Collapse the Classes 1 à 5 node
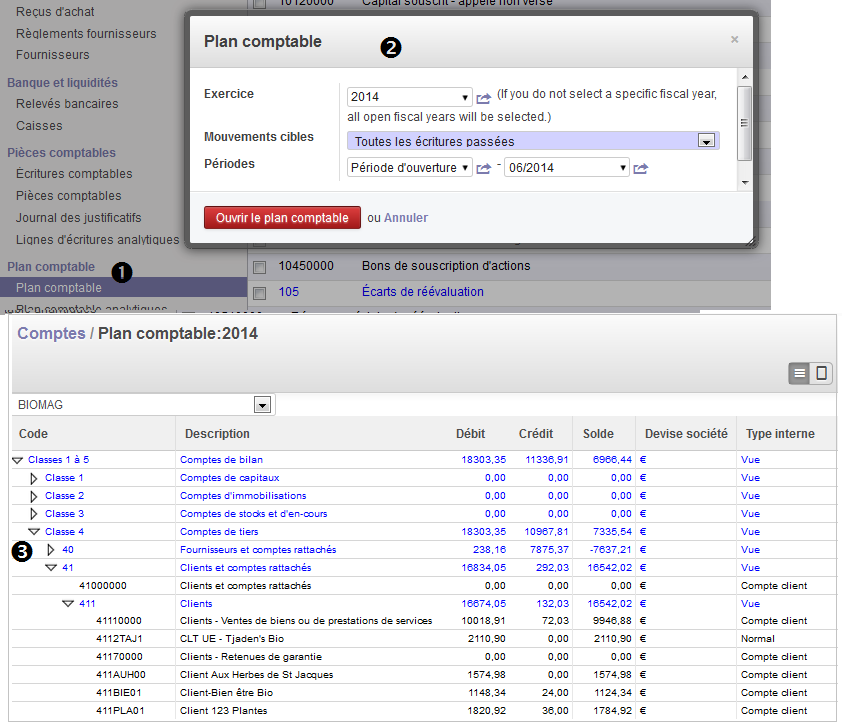The image size is (844, 727). coord(18,460)
